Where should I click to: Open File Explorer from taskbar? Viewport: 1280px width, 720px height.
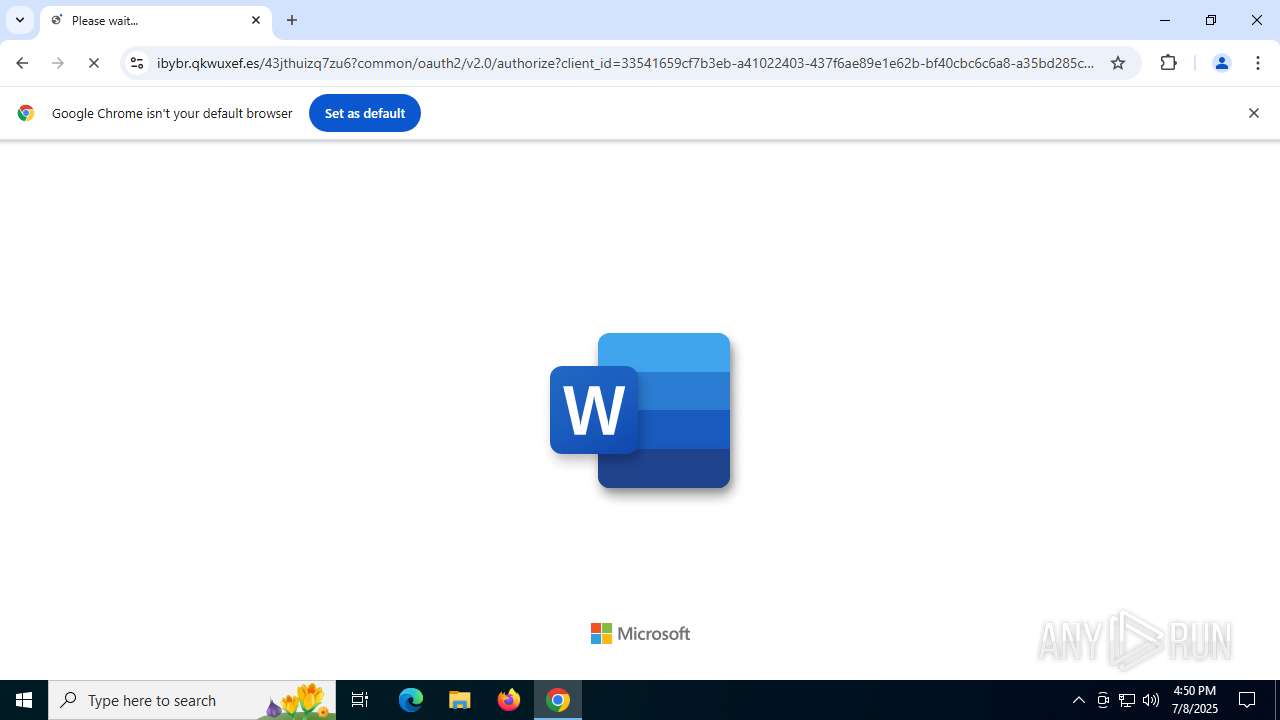[x=460, y=700]
